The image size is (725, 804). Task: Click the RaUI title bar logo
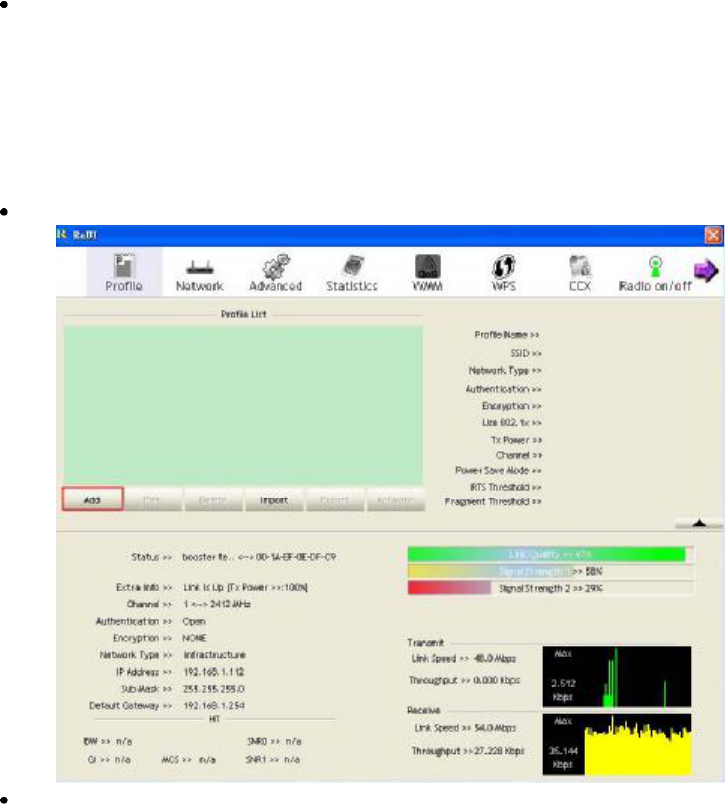tap(62, 234)
